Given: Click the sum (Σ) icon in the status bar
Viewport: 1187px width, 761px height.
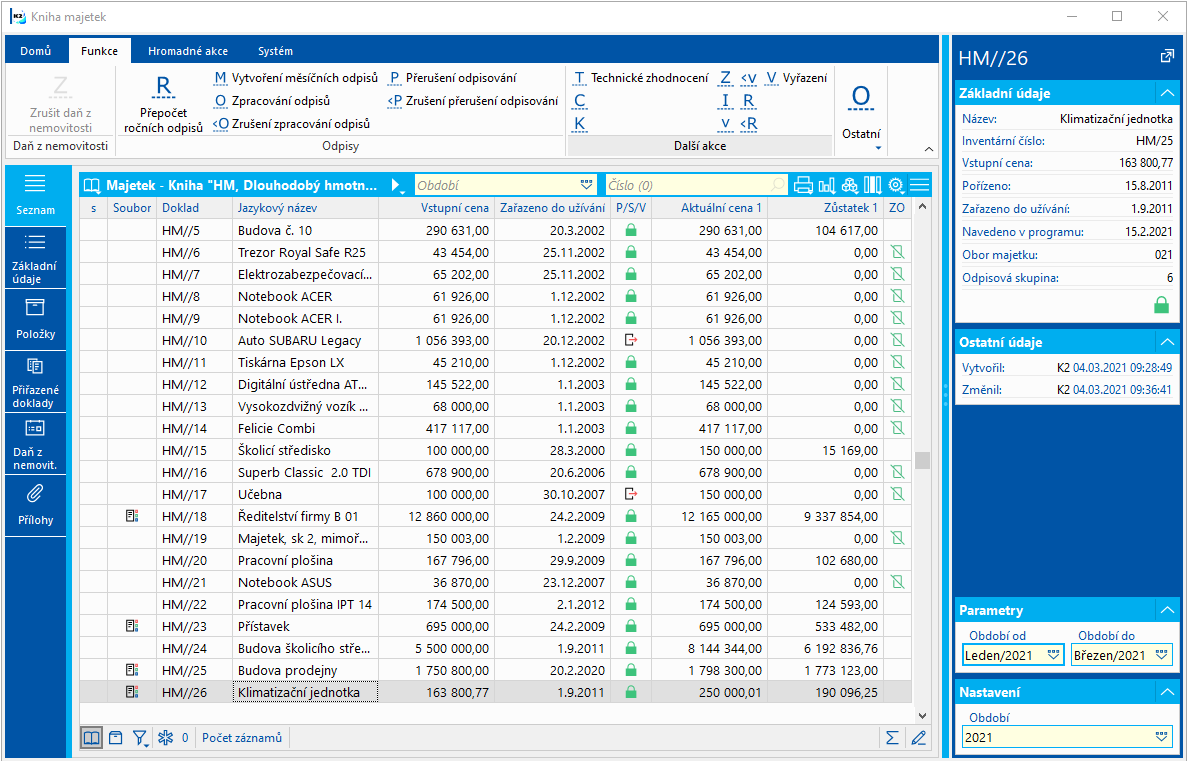Looking at the screenshot, I should click(891, 738).
